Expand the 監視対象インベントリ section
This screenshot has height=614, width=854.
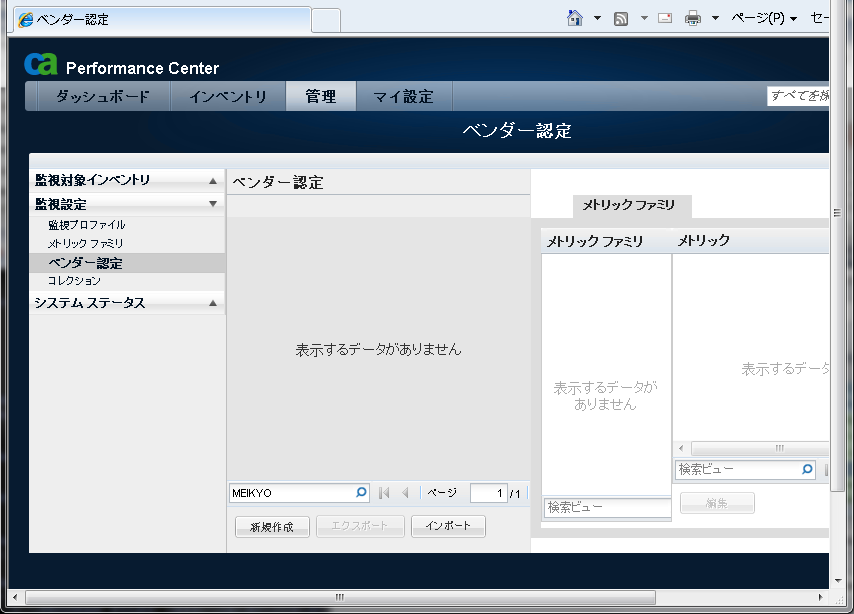tap(212, 181)
